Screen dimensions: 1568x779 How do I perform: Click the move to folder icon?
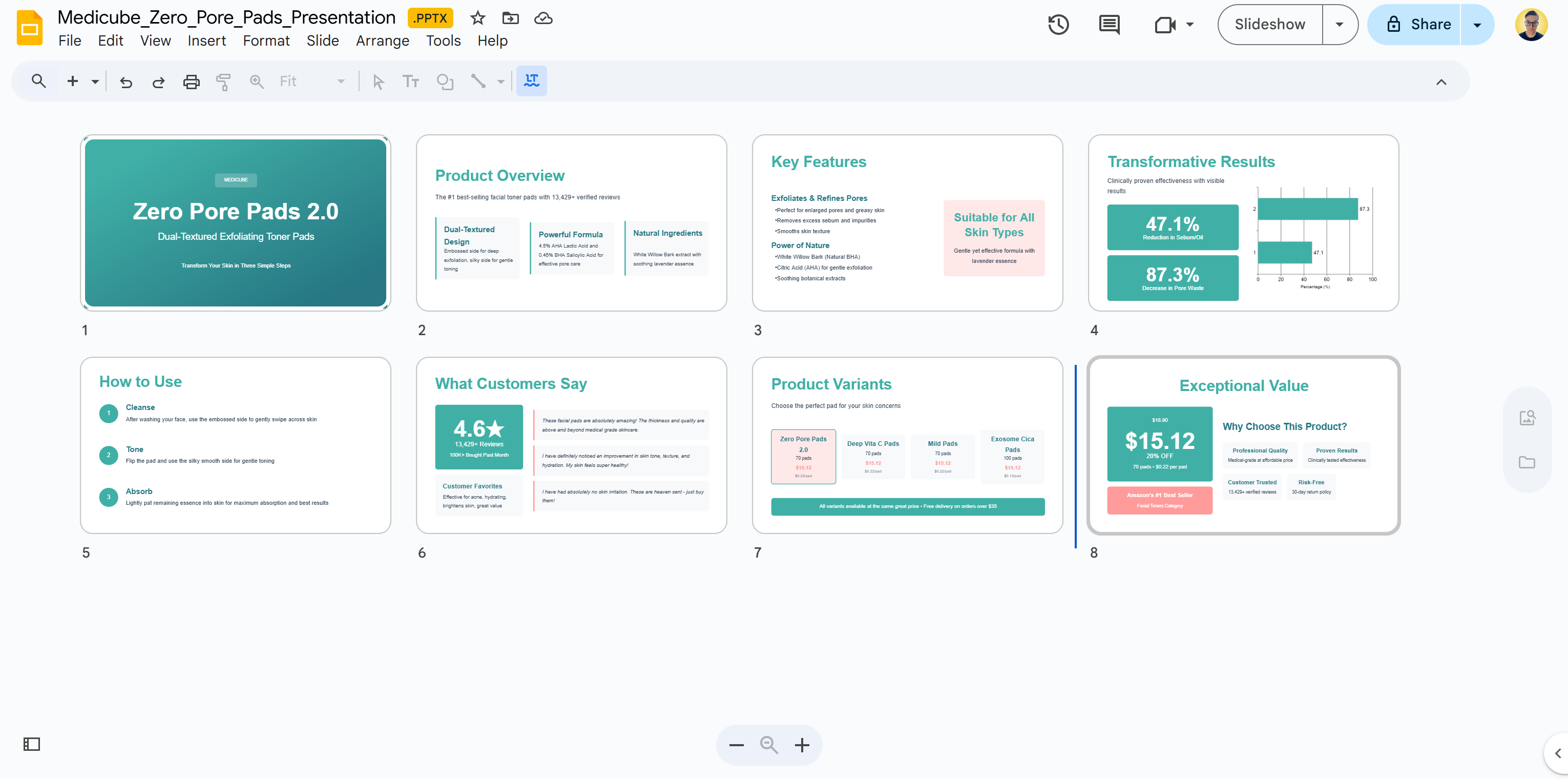click(x=510, y=18)
